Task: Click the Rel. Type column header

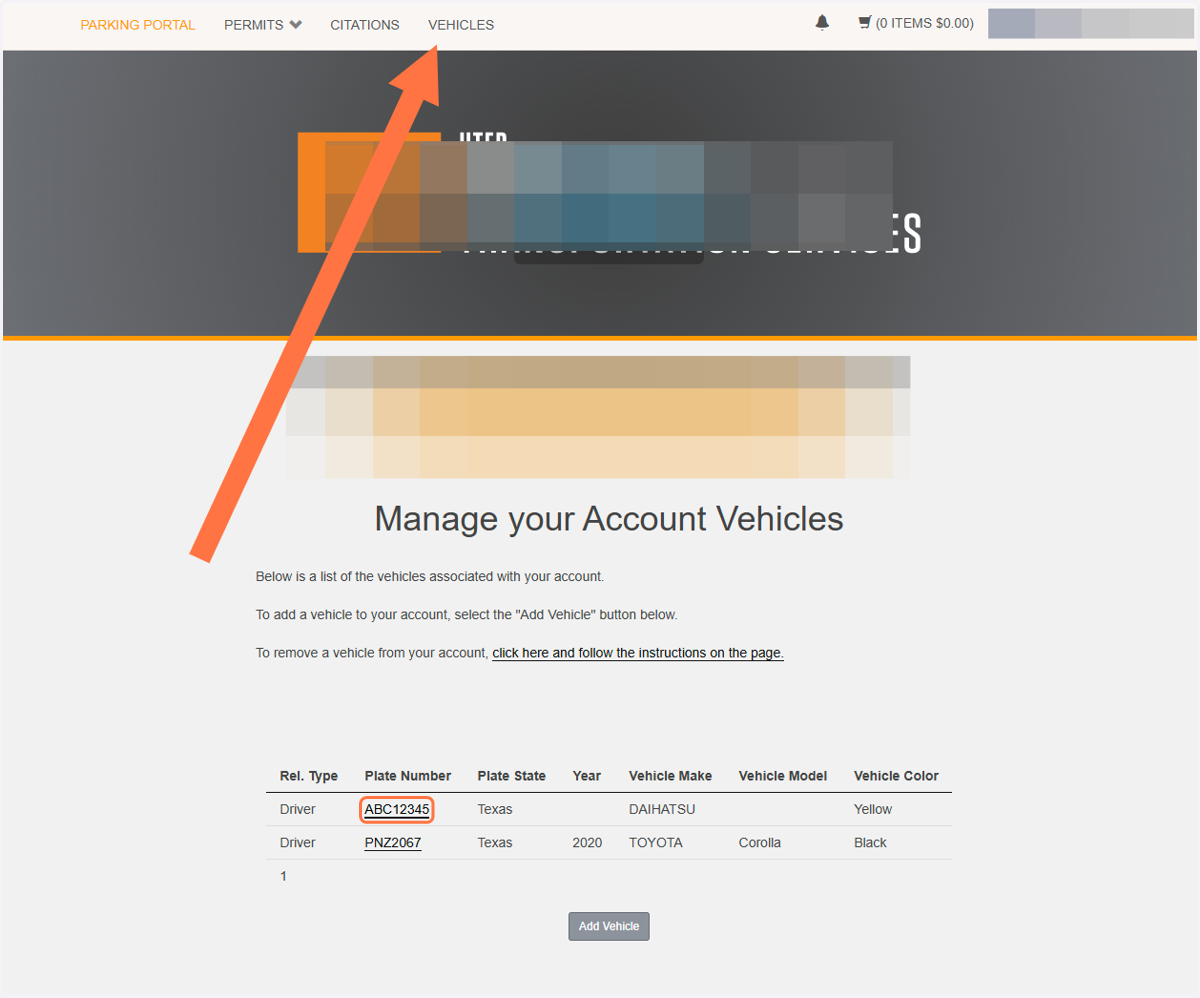Action: tap(309, 776)
